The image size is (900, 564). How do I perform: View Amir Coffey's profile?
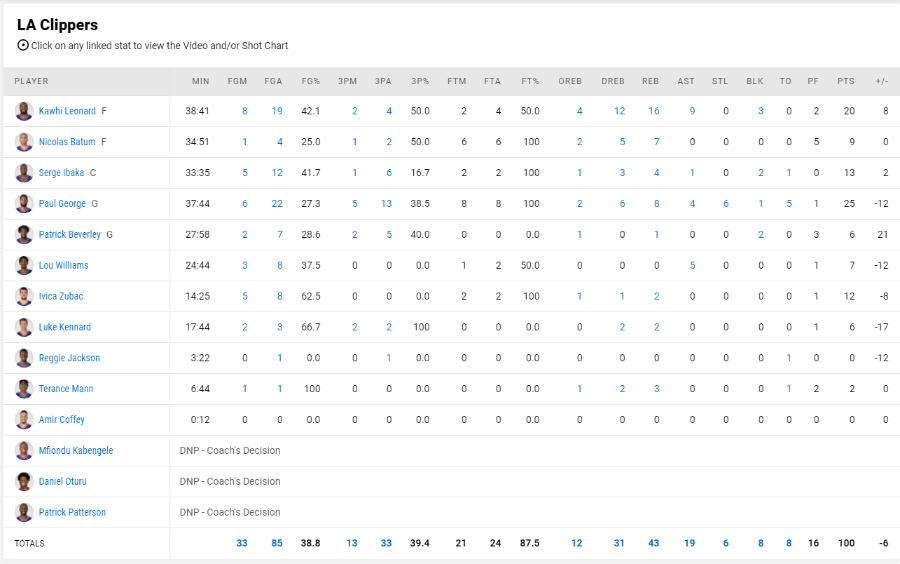[x=61, y=419]
